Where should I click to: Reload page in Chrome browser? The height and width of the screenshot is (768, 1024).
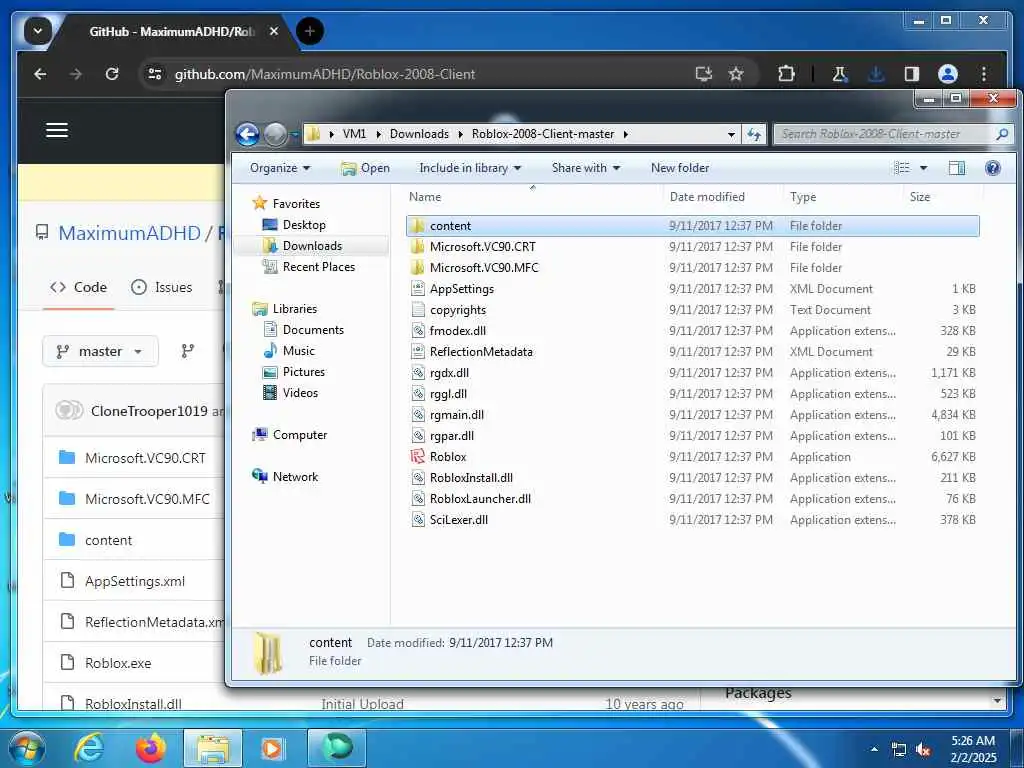[x=112, y=74]
